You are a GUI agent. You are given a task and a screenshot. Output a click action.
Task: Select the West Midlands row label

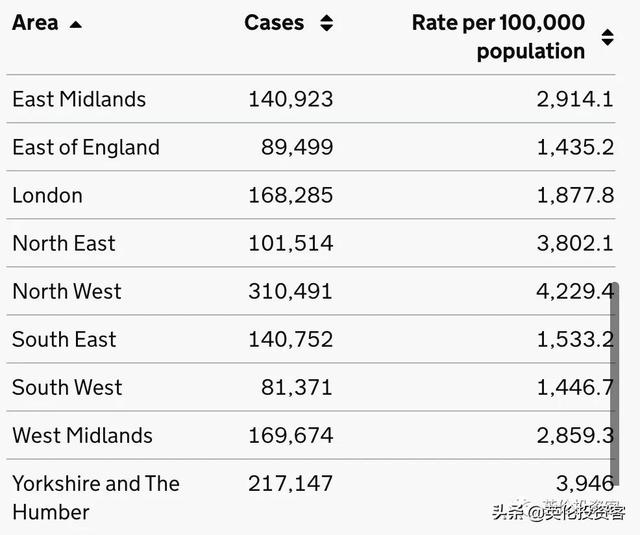pyautogui.click(x=82, y=435)
